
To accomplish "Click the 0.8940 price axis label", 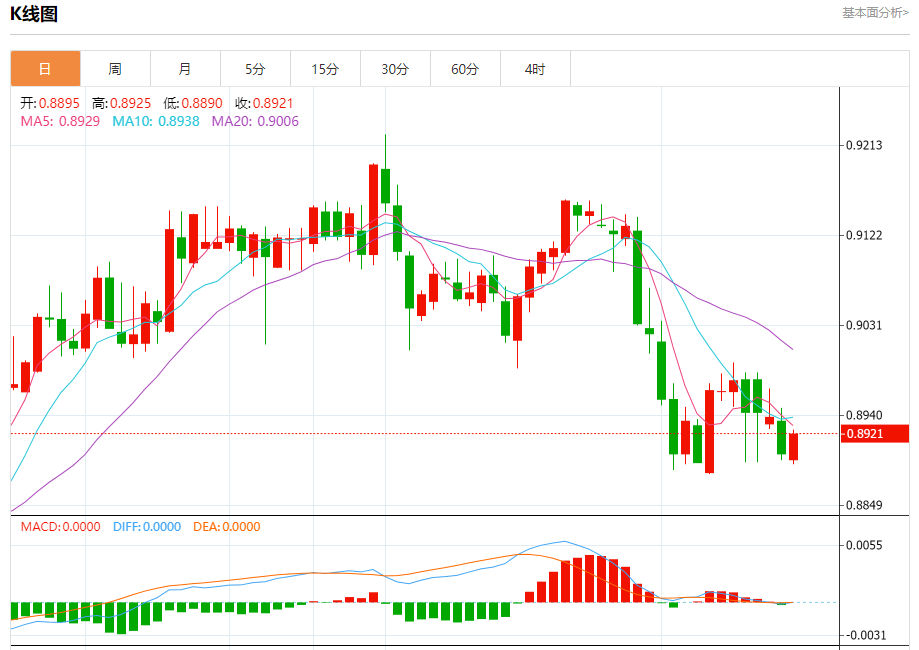I will (x=864, y=416).
